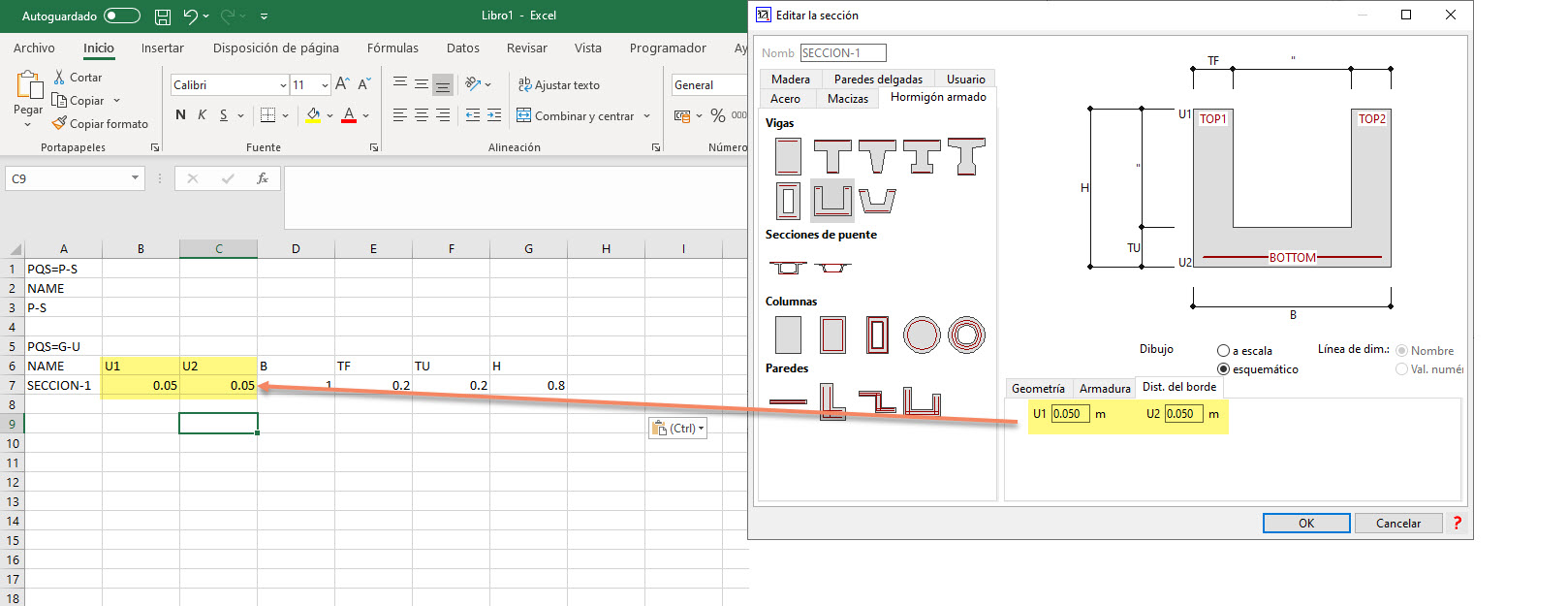The width and height of the screenshot is (1568, 606).
Task: Click OK in Editar la sección dialog
Action: [1306, 523]
